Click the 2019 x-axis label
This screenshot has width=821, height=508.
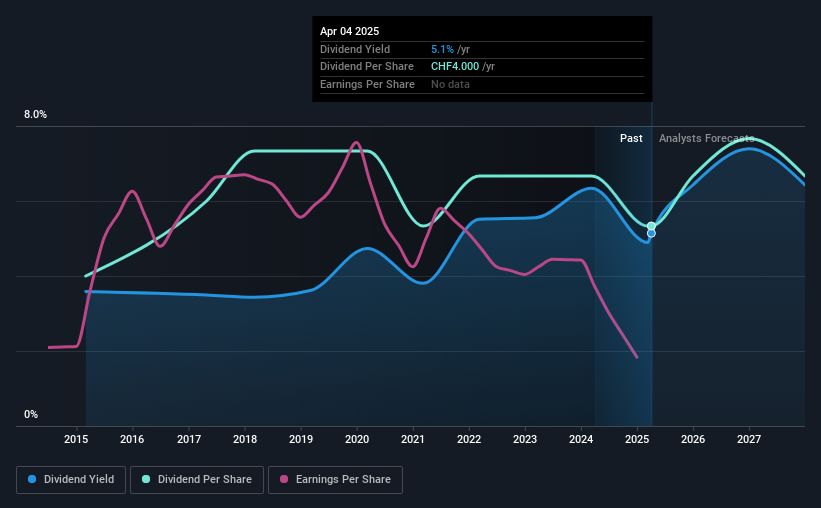(x=301, y=439)
